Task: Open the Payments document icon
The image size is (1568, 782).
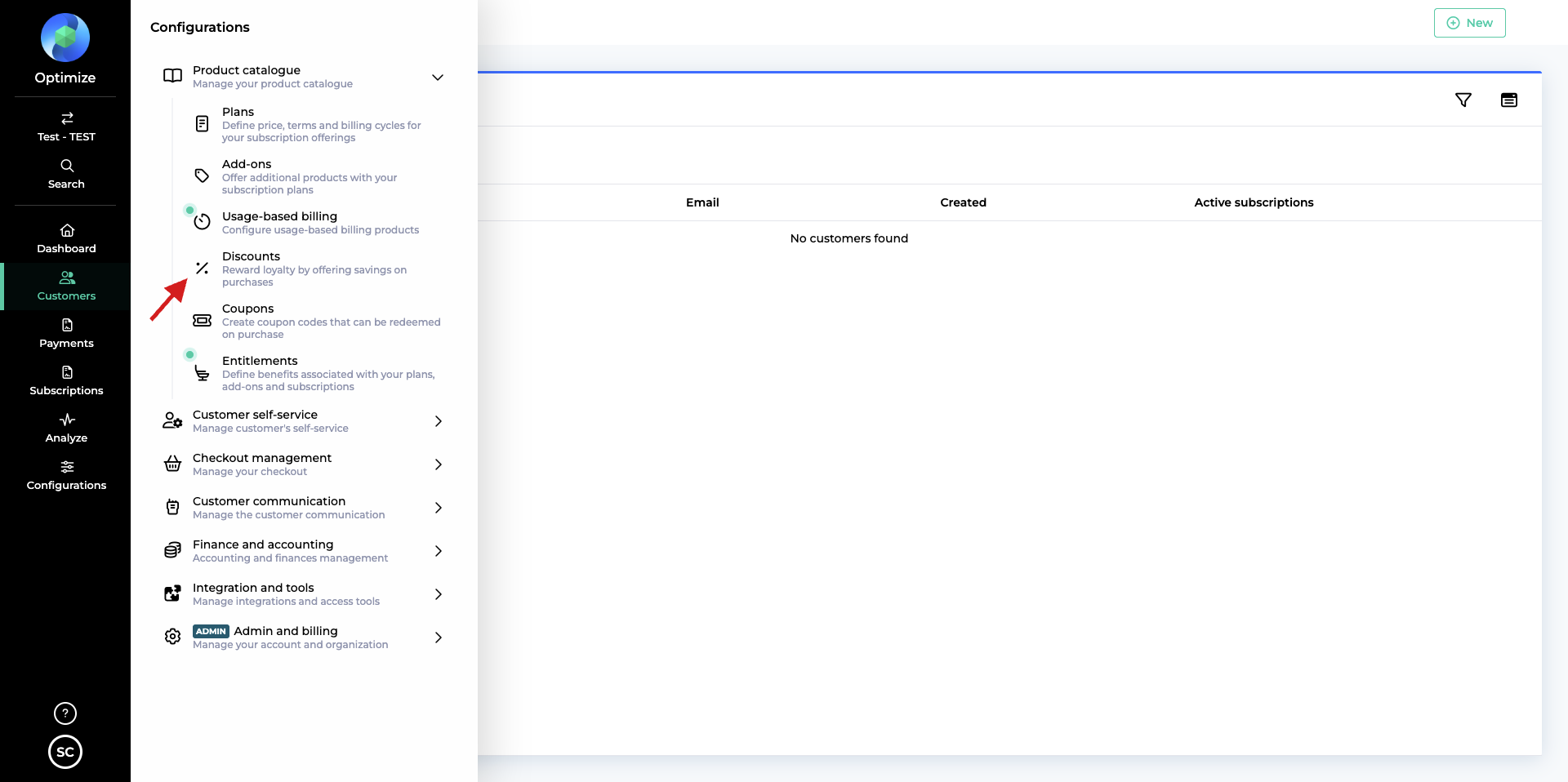Action: pyautogui.click(x=67, y=325)
